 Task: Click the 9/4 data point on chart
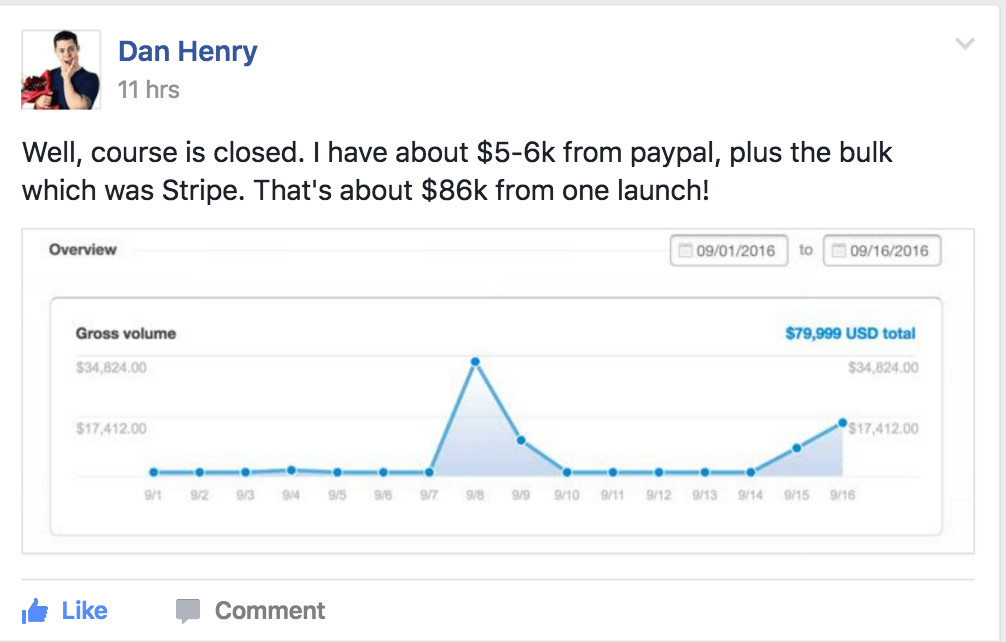coord(291,469)
